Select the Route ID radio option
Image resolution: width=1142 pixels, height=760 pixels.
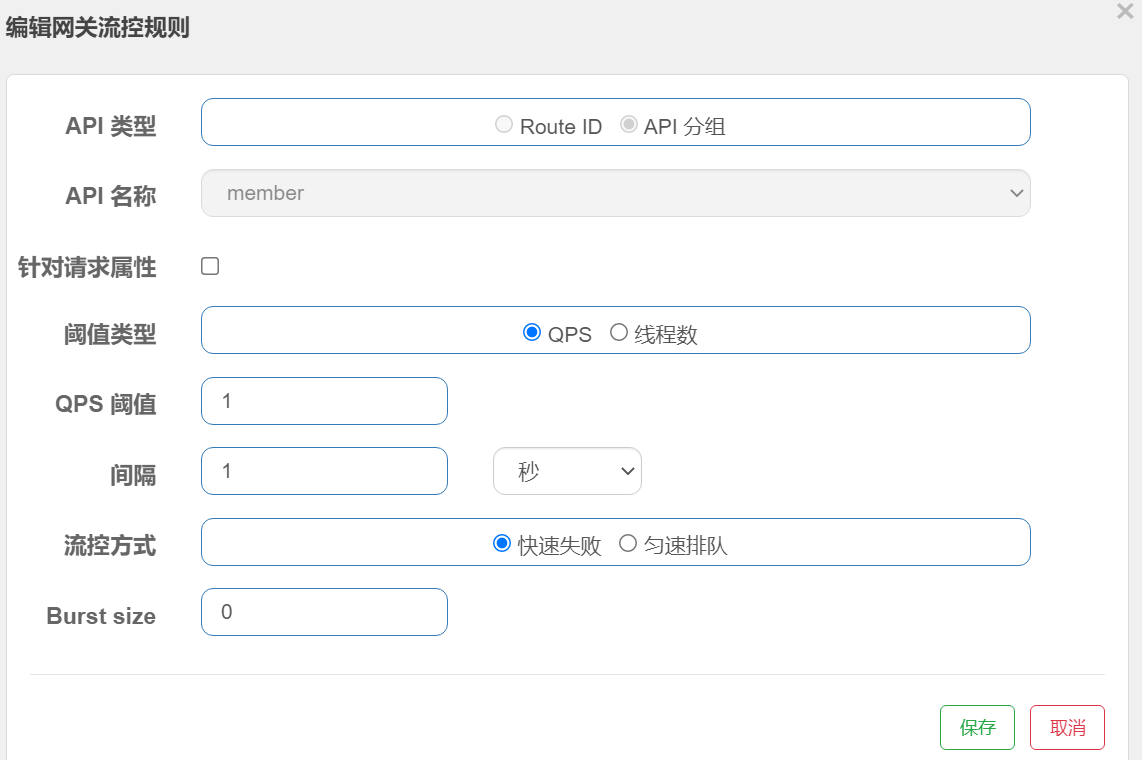[504, 125]
